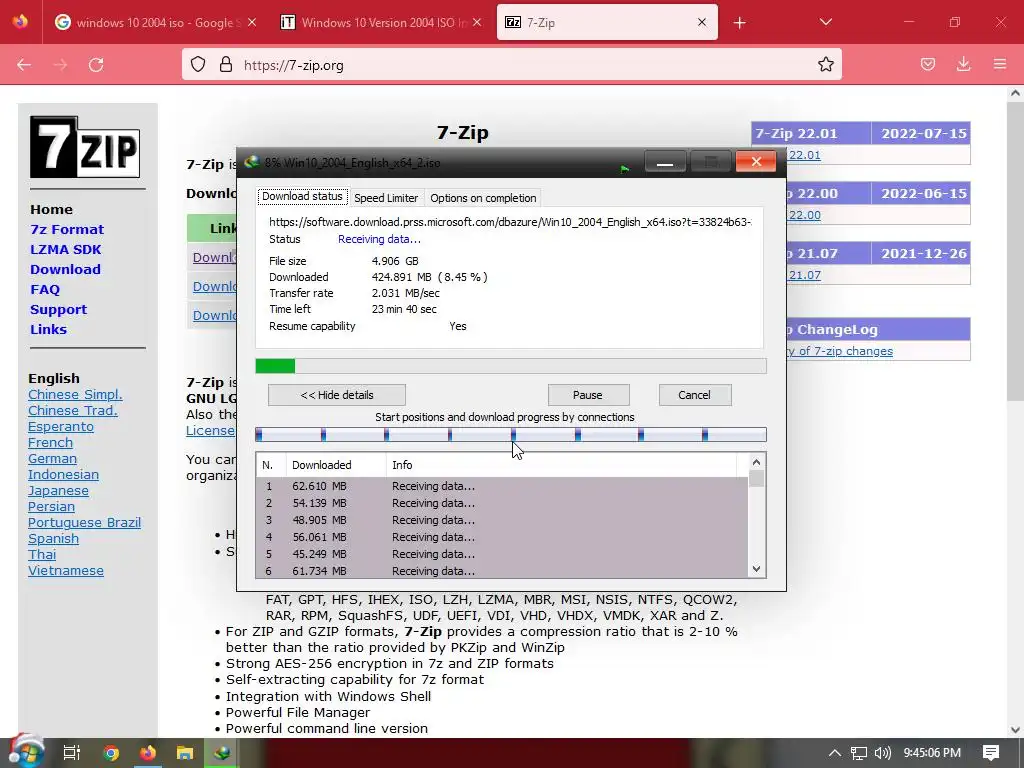Switch to the windows 10 2004 iso Google tab

coord(155,22)
